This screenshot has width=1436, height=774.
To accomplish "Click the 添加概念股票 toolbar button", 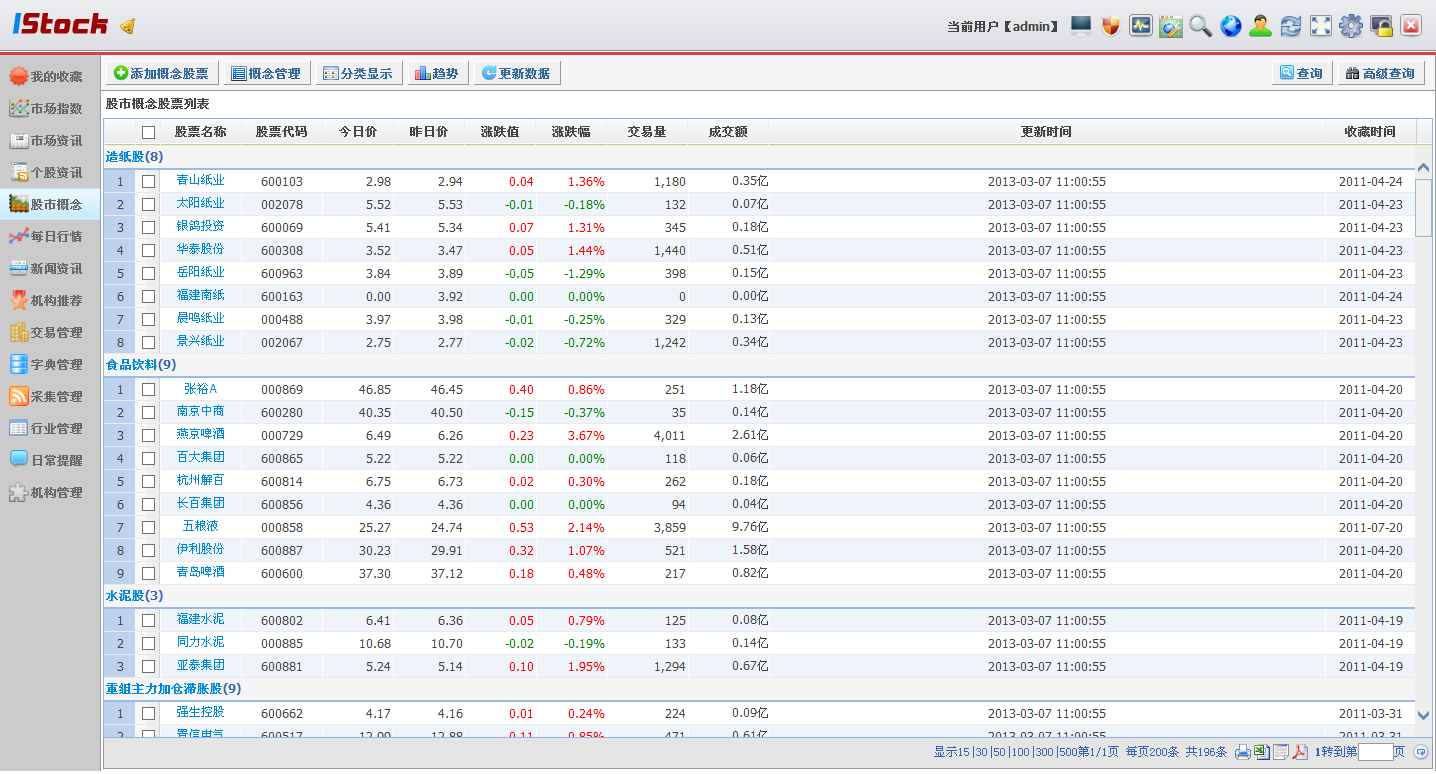I will point(162,73).
